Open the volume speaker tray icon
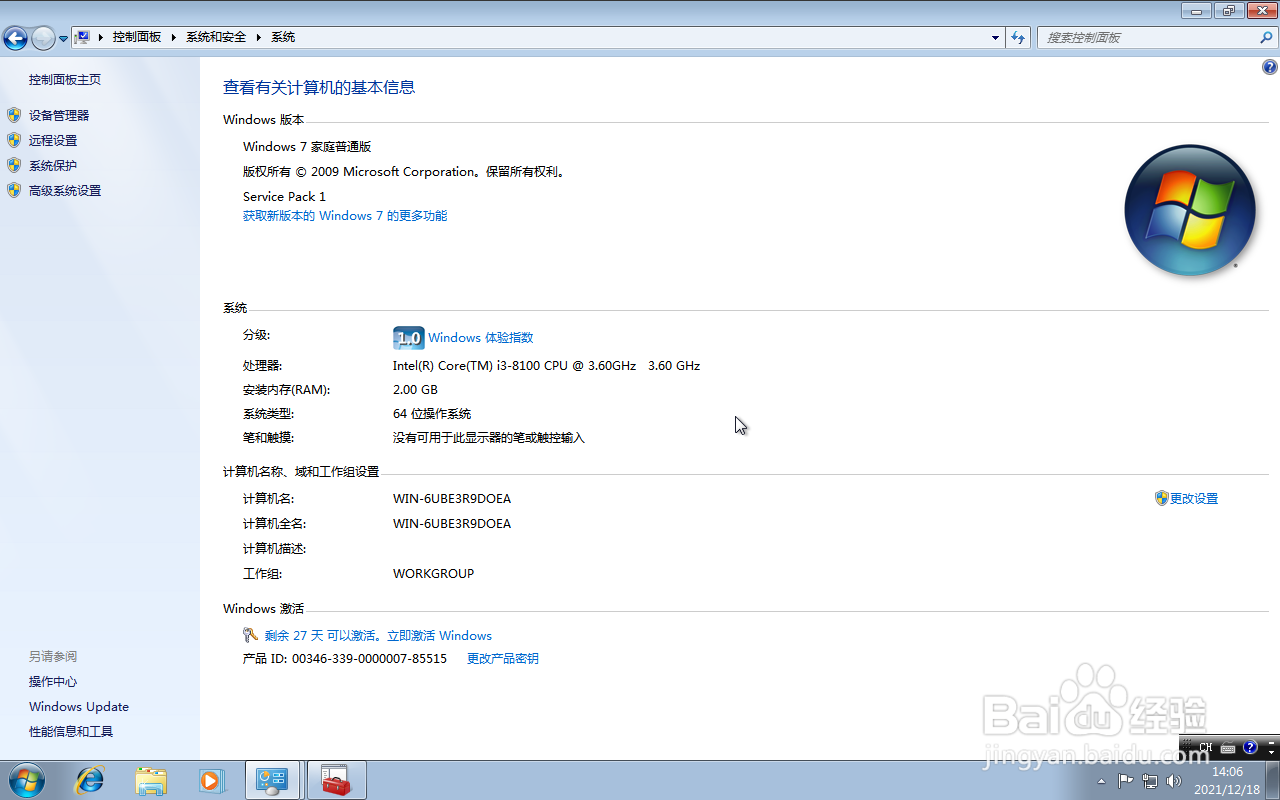Screen dimensions: 1280x800 pos(1174,781)
